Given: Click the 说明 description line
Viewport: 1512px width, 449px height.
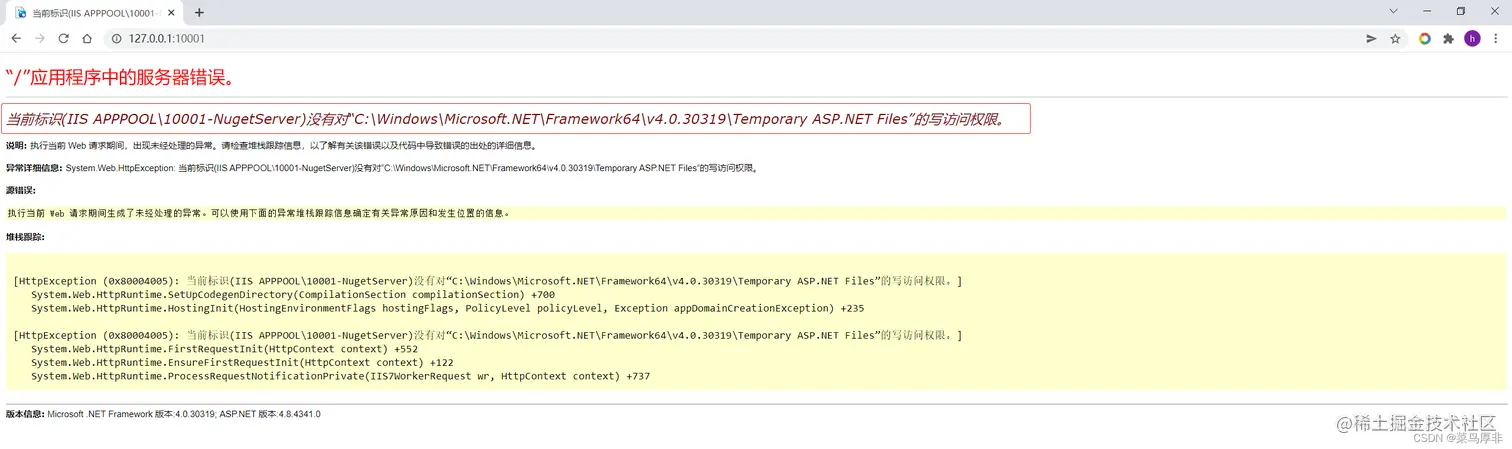Looking at the screenshot, I should click(271, 145).
